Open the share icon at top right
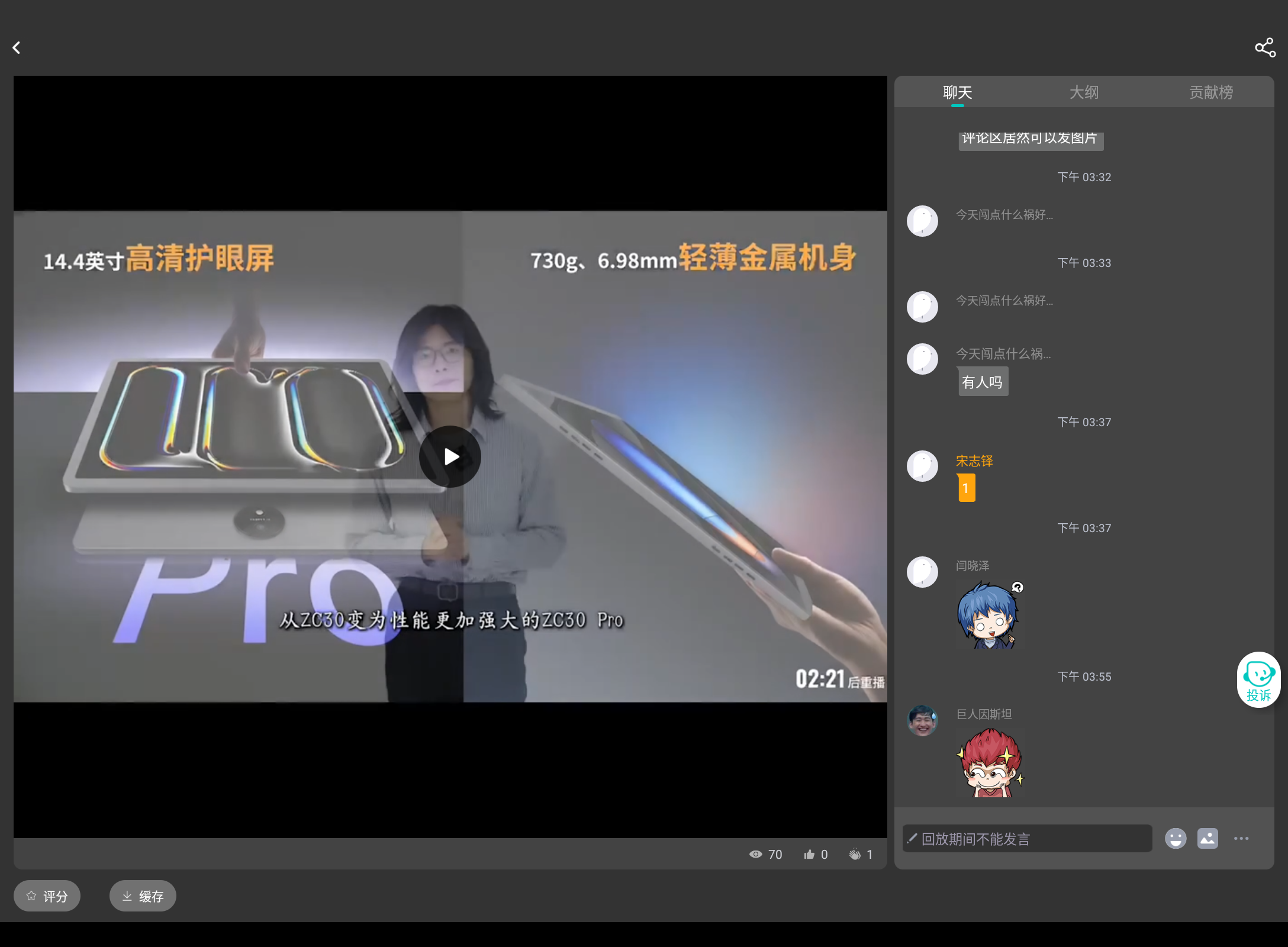The height and width of the screenshot is (947, 1288). click(1265, 48)
